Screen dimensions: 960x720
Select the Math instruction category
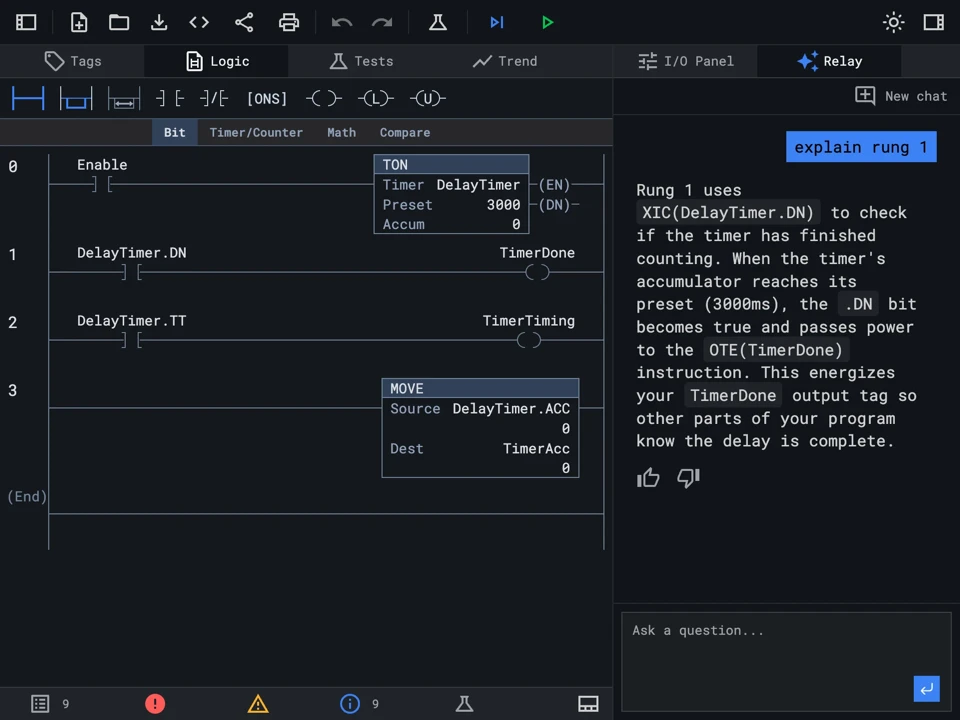click(x=341, y=133)
